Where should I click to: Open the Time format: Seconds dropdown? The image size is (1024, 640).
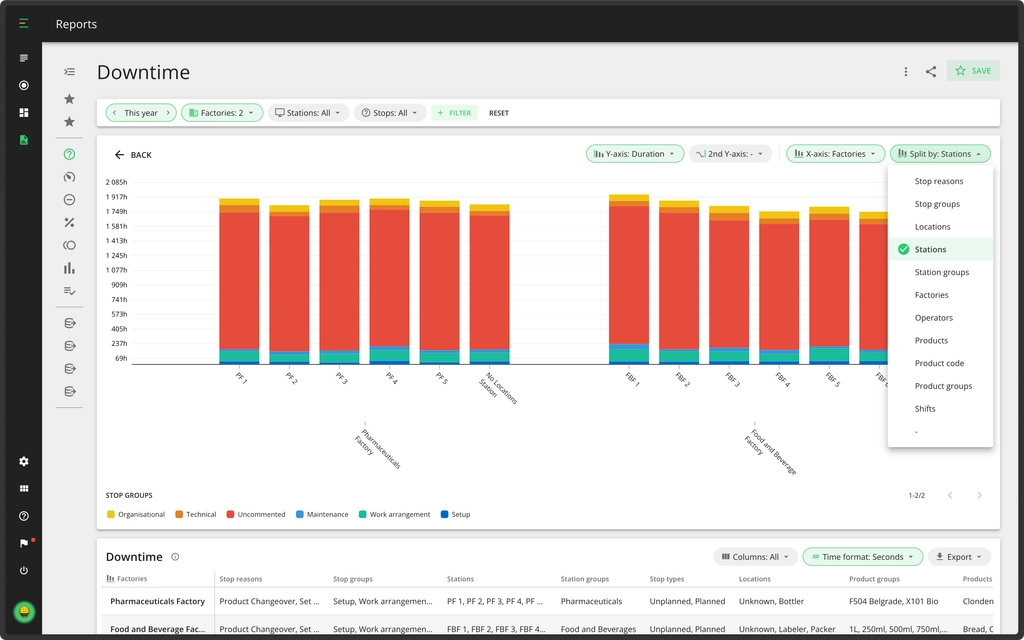(863, 557)
